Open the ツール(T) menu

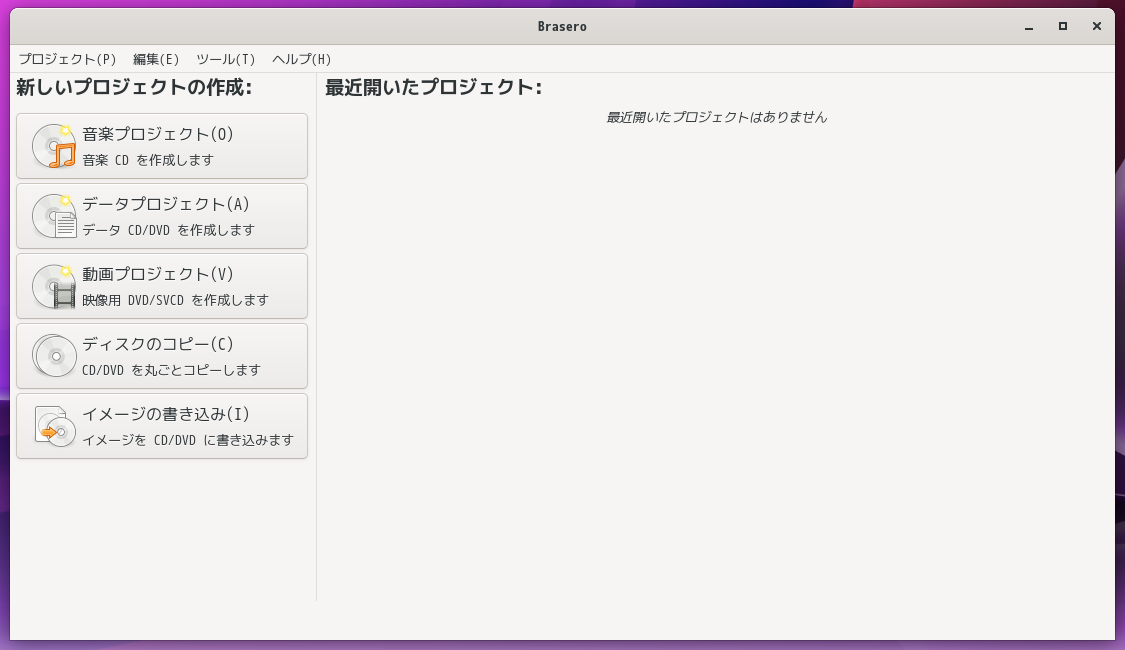[225, 59]
